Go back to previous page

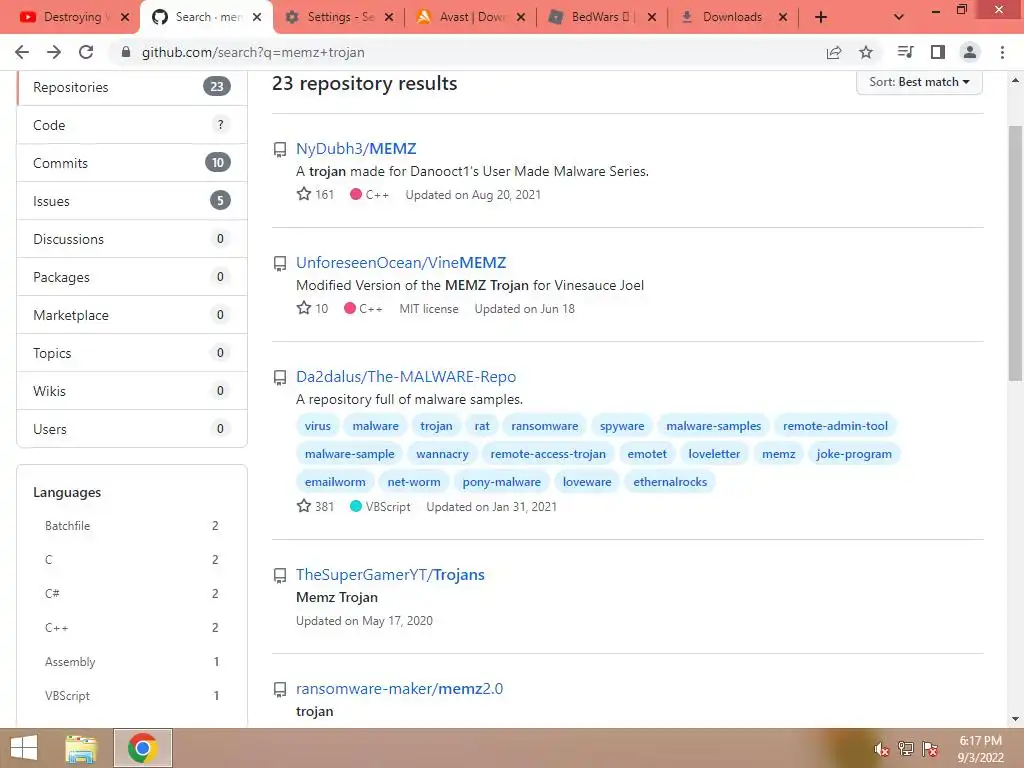(x=22, y=52)
